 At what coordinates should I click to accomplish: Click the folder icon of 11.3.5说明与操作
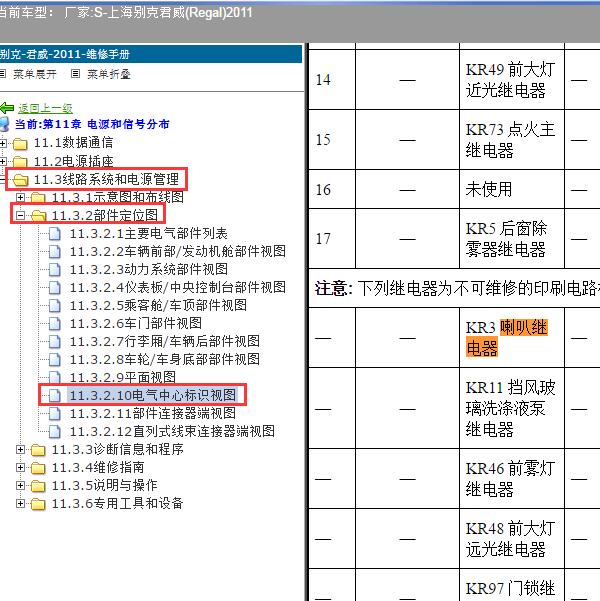[38, 486]
